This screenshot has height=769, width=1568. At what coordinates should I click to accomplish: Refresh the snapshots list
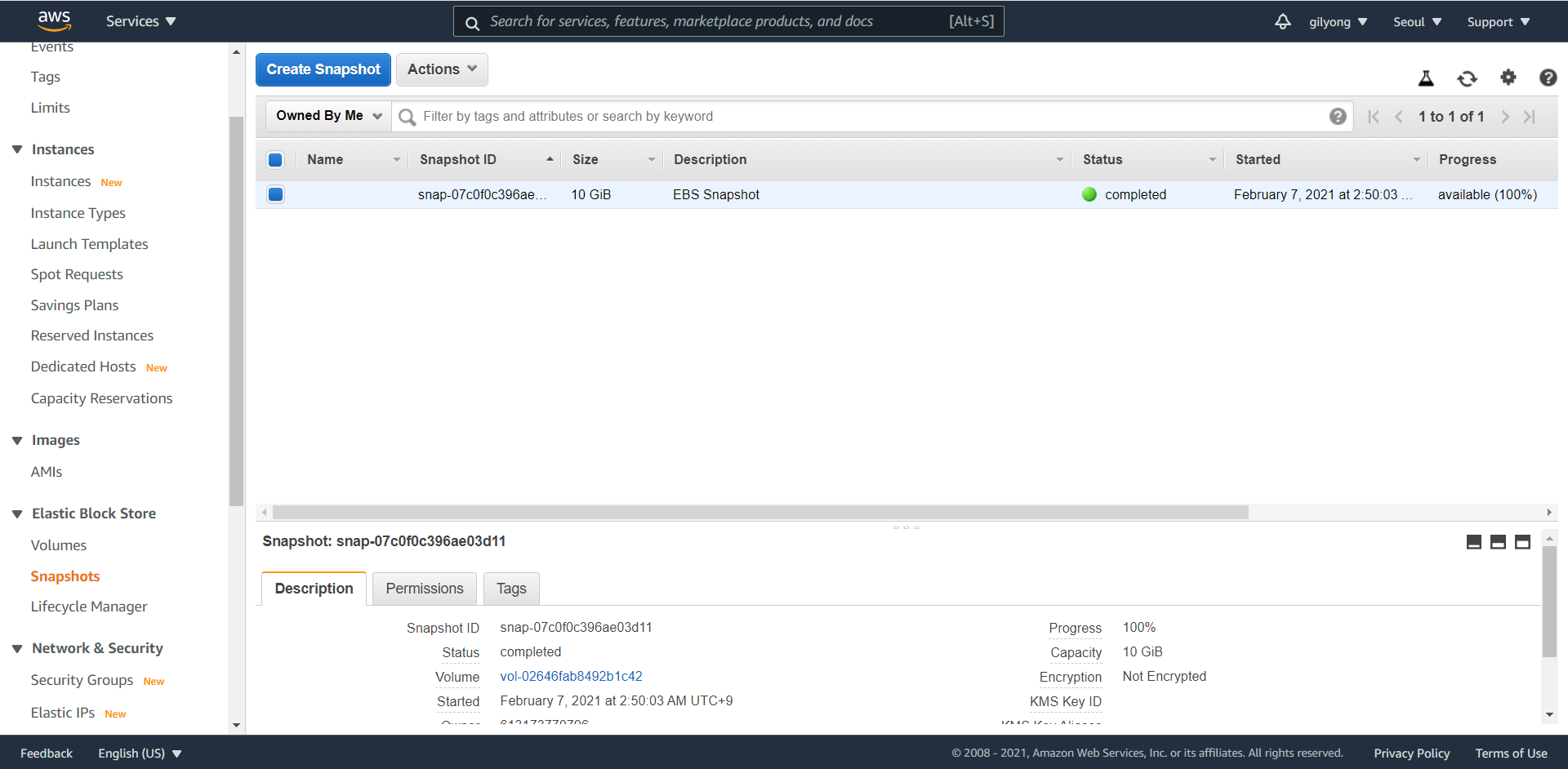1467,78
